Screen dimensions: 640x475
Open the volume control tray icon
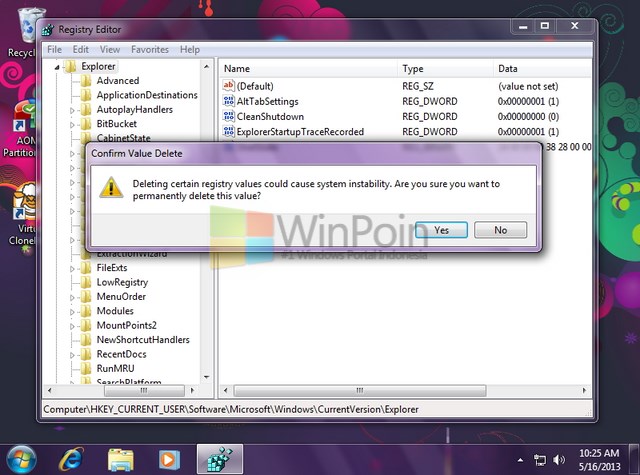tap(559, 460)
